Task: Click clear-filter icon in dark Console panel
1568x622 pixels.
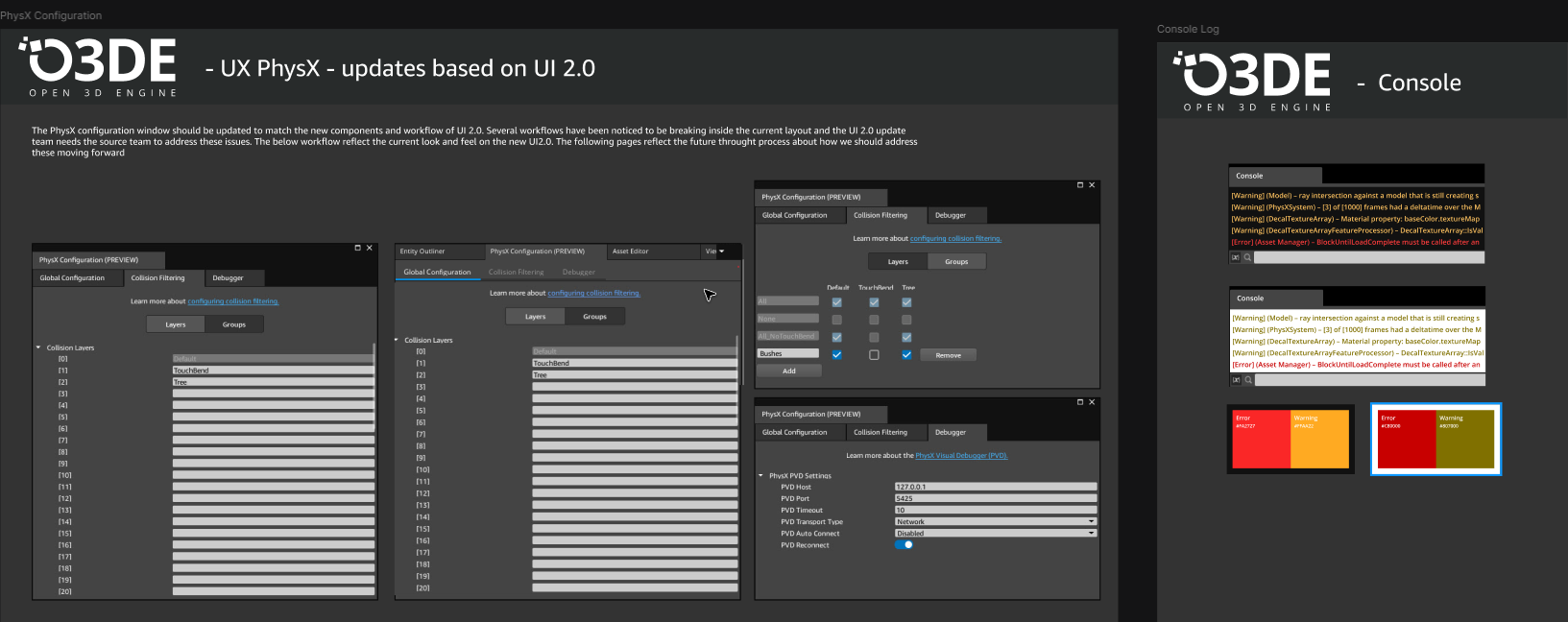Action: pyautogui.click(x=1236, y=257)
